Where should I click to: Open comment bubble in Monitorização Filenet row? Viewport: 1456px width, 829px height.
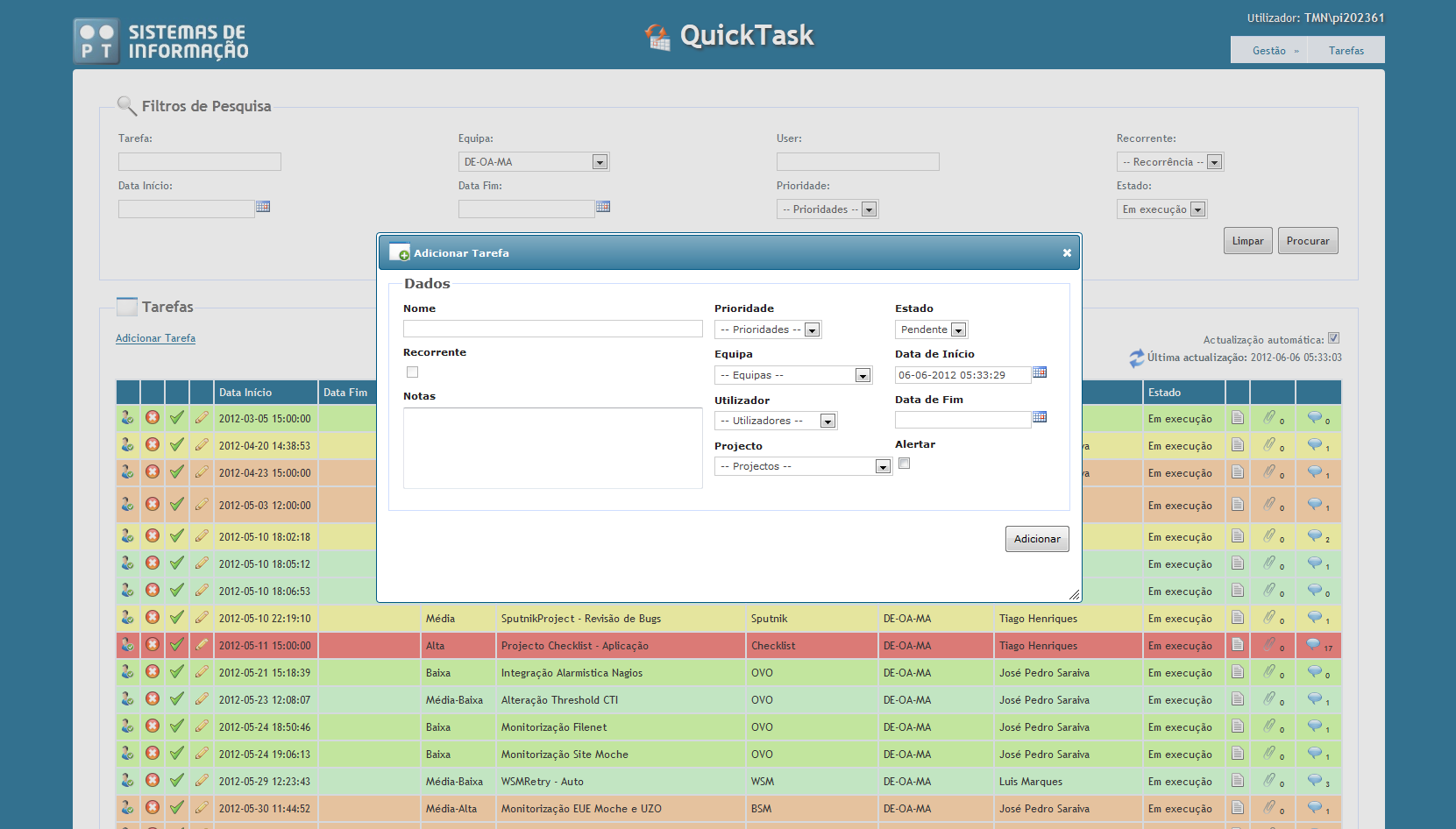coord(1315,726)
